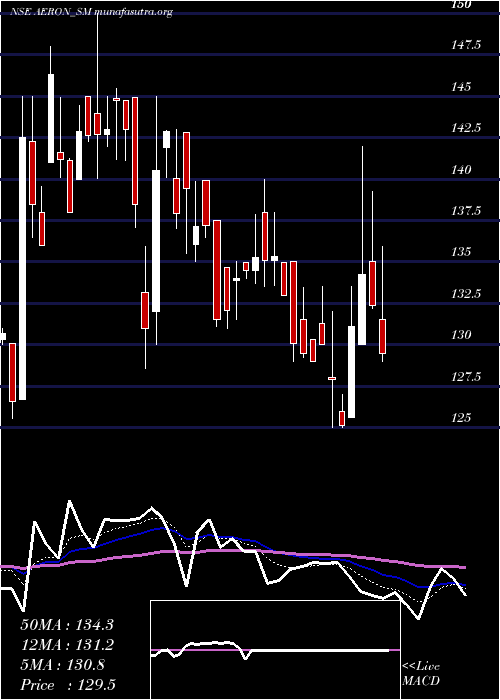Click the 127.5 price axis label

click(464, 377)
